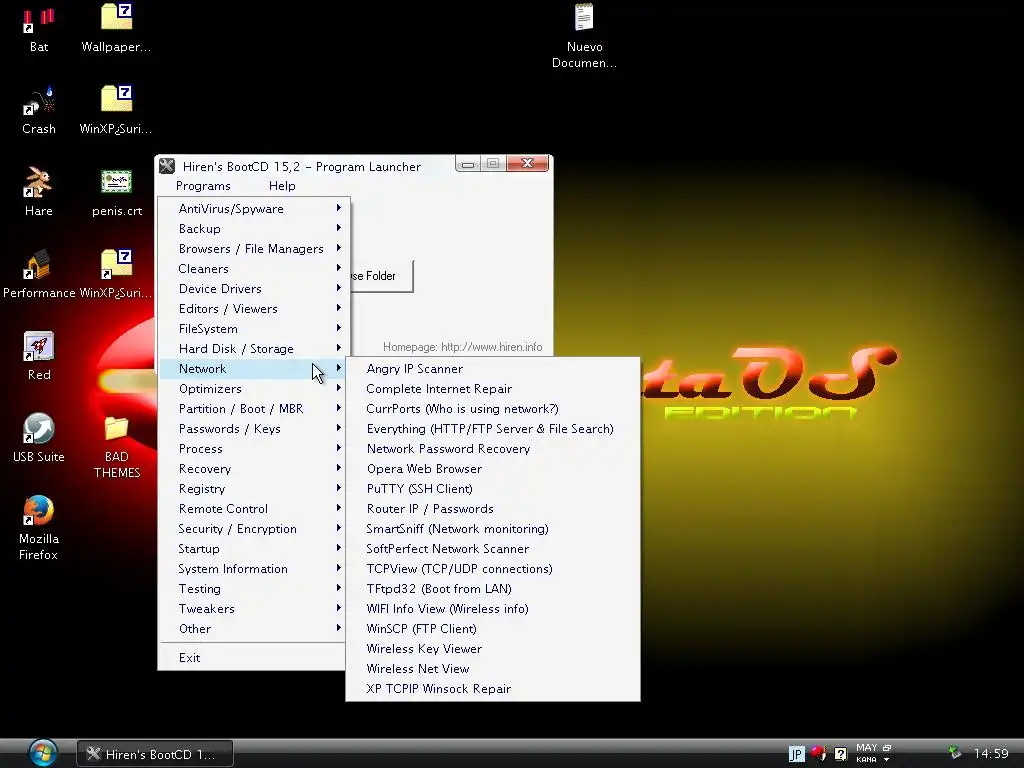This screenshot has height=768, width=1024.
Task: Expand the AntiVirus/Spyware submenu
Action: (254, 209)
